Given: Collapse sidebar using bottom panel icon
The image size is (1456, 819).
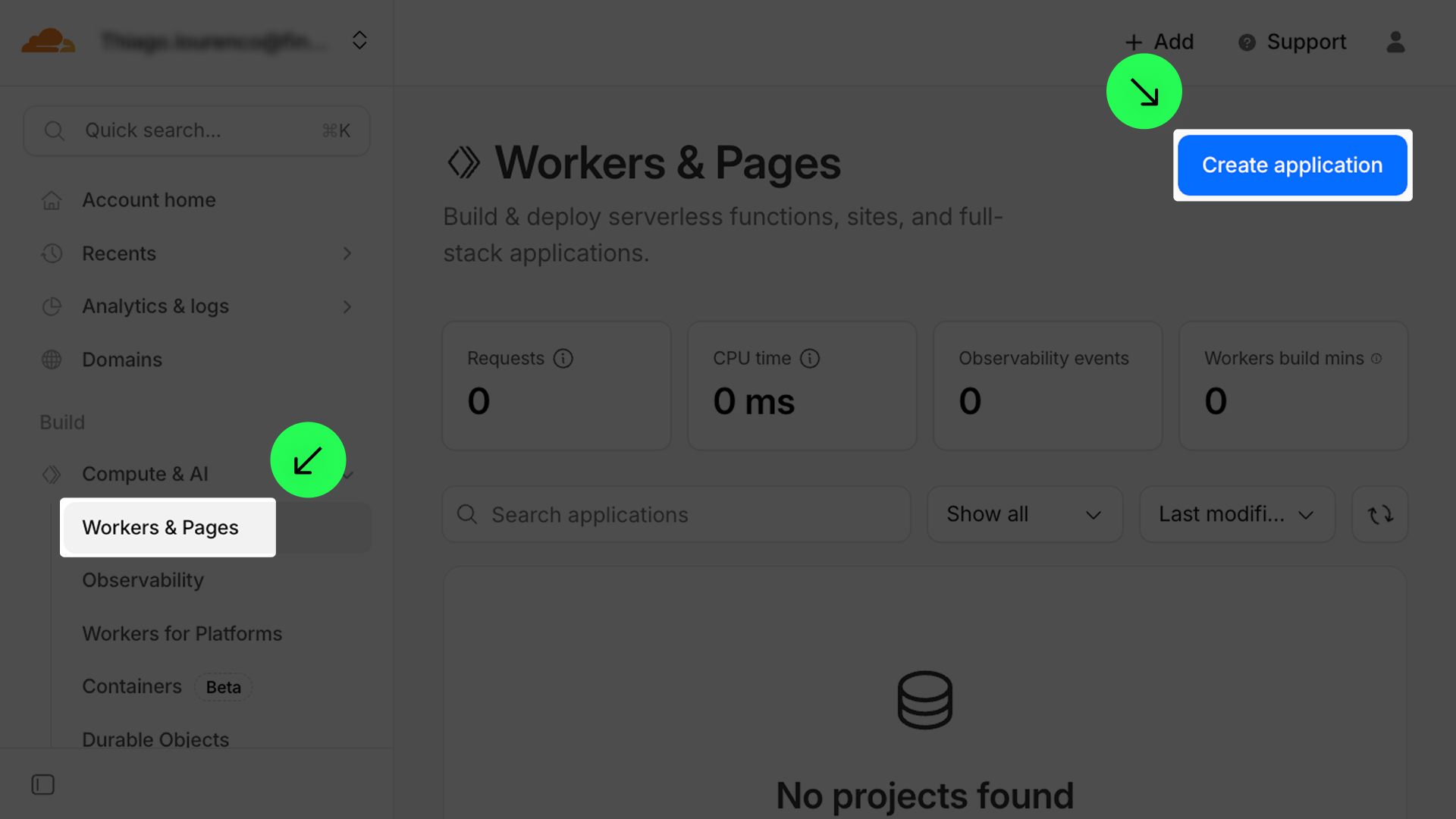Looking at the screenshot, I should [x=43, y=785].
